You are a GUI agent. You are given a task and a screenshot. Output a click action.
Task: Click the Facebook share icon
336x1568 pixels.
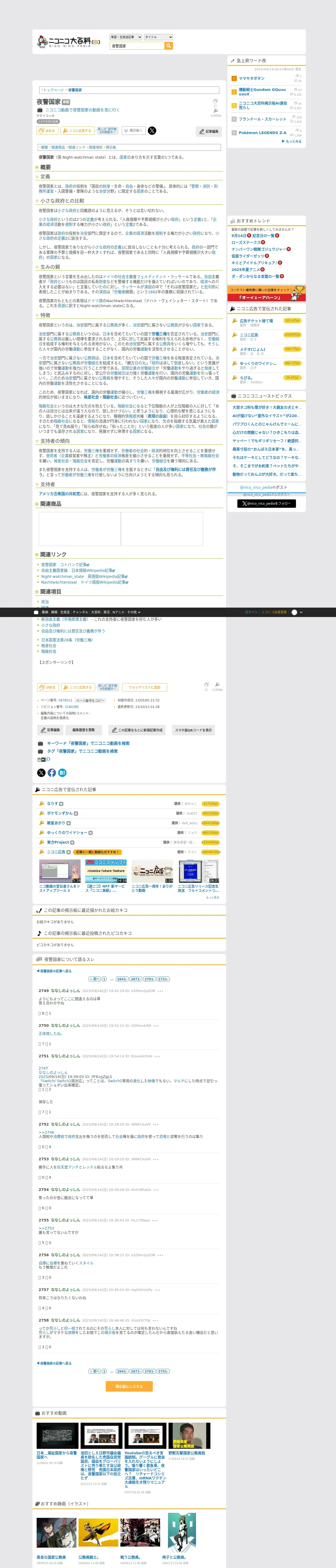click(x=52, y=773)
